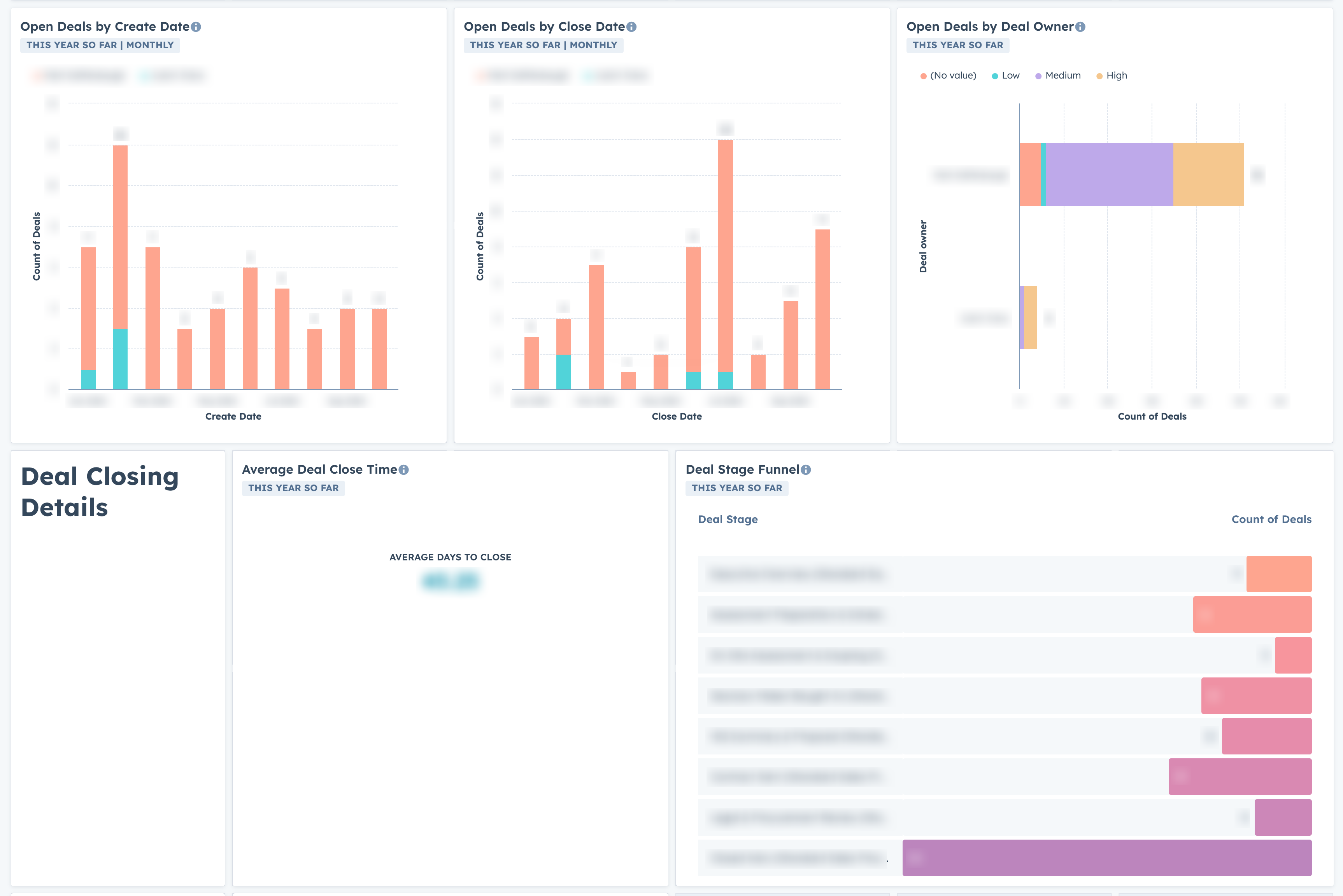Image resolution: width=1343 pixels, height=896 pixels.
Task: Toggle the (No value) legend series
Action: tap(948, 75)
